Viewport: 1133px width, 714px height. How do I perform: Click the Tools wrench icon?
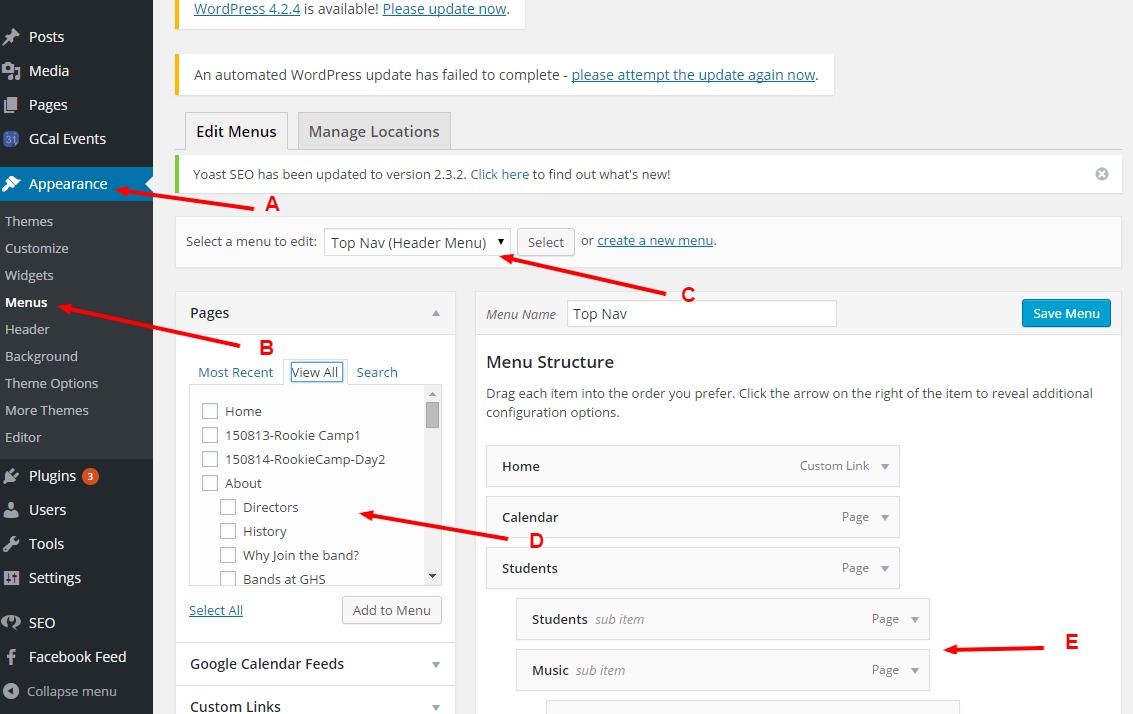point(12,543)
